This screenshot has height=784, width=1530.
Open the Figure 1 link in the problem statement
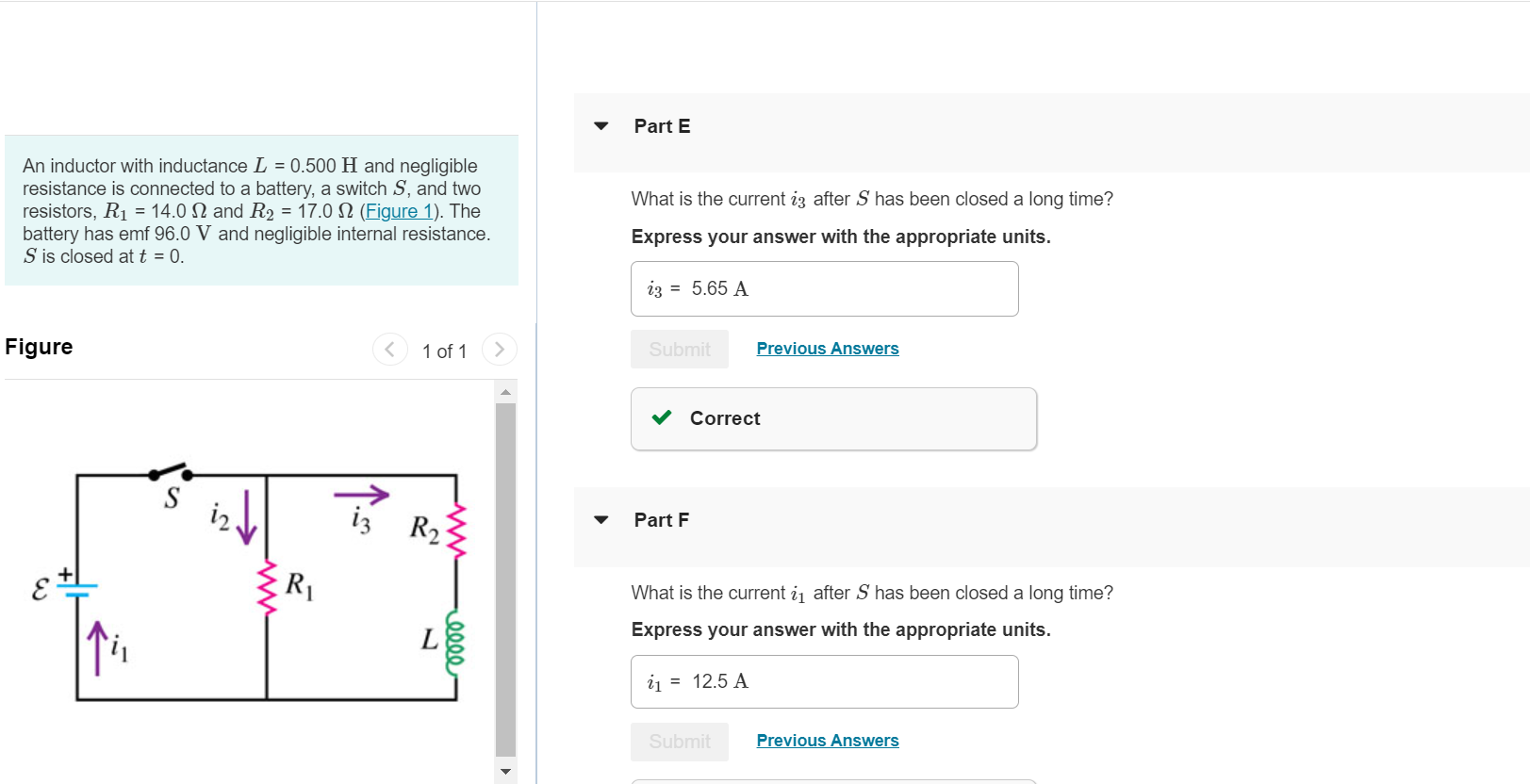point(399,210)
